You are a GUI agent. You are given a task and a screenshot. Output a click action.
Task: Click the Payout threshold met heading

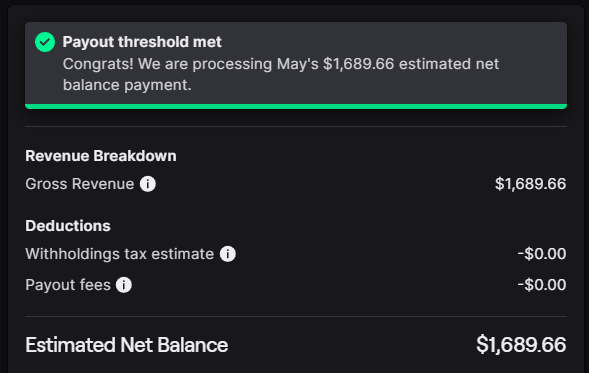point(142,42)
